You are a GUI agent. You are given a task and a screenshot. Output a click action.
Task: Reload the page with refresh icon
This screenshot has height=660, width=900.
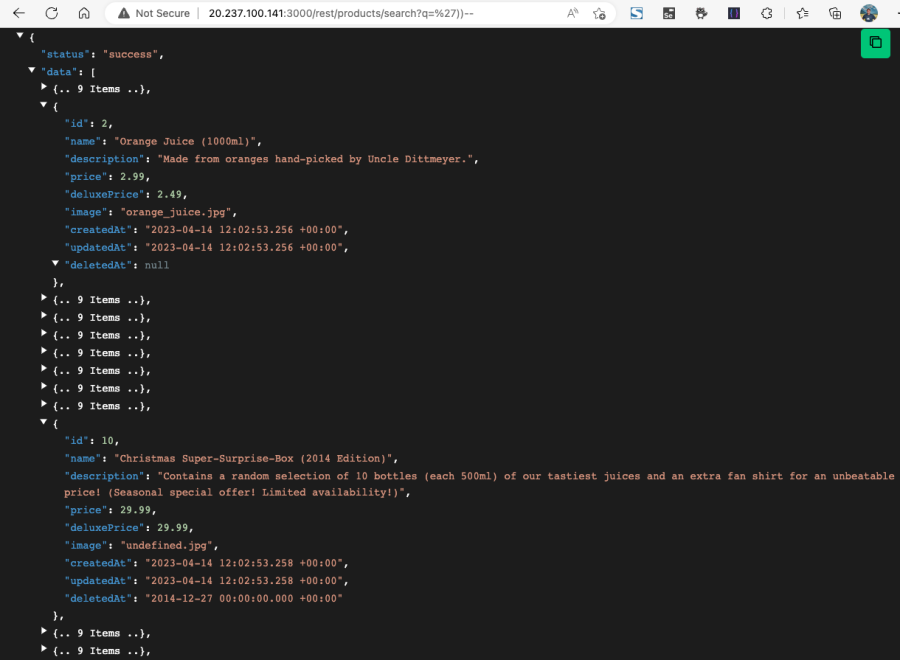51,13
